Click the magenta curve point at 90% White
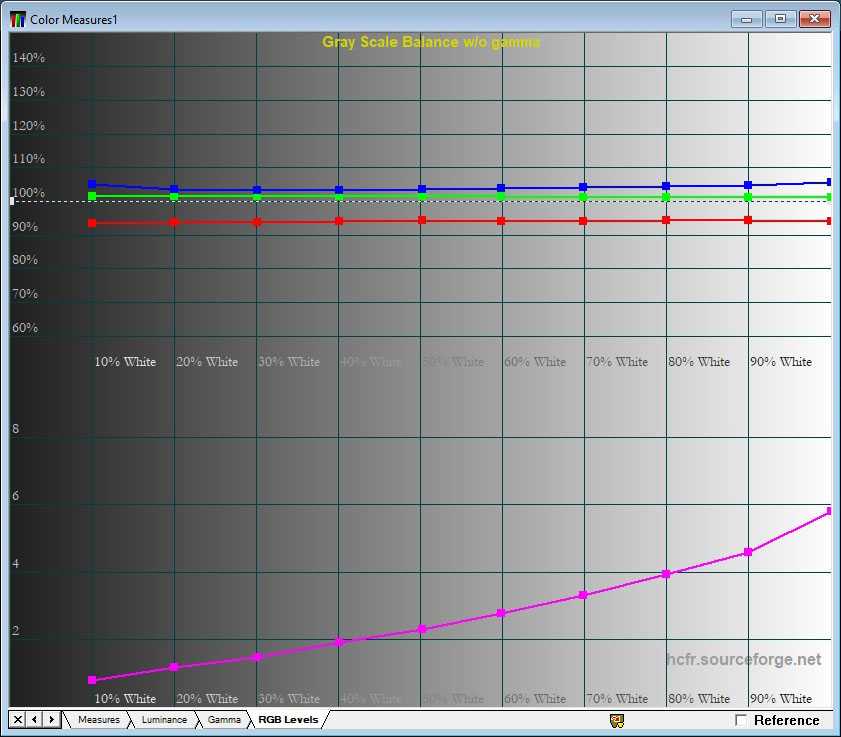 point(748,552)
